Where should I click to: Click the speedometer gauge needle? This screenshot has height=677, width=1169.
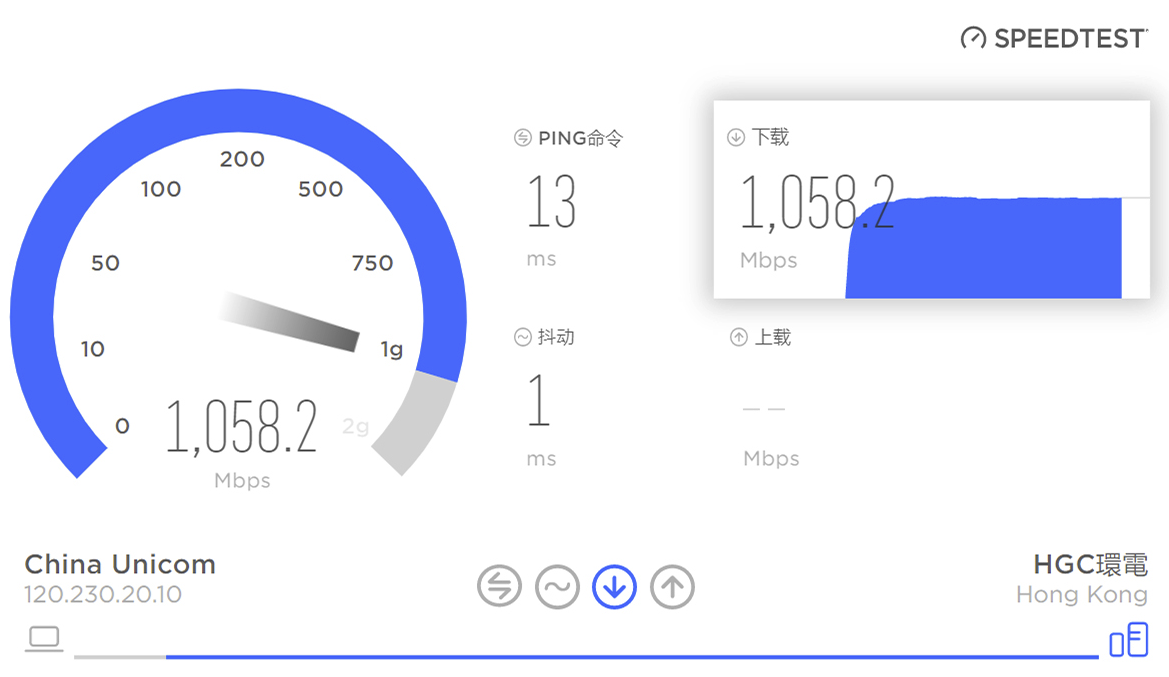(292, 322)
